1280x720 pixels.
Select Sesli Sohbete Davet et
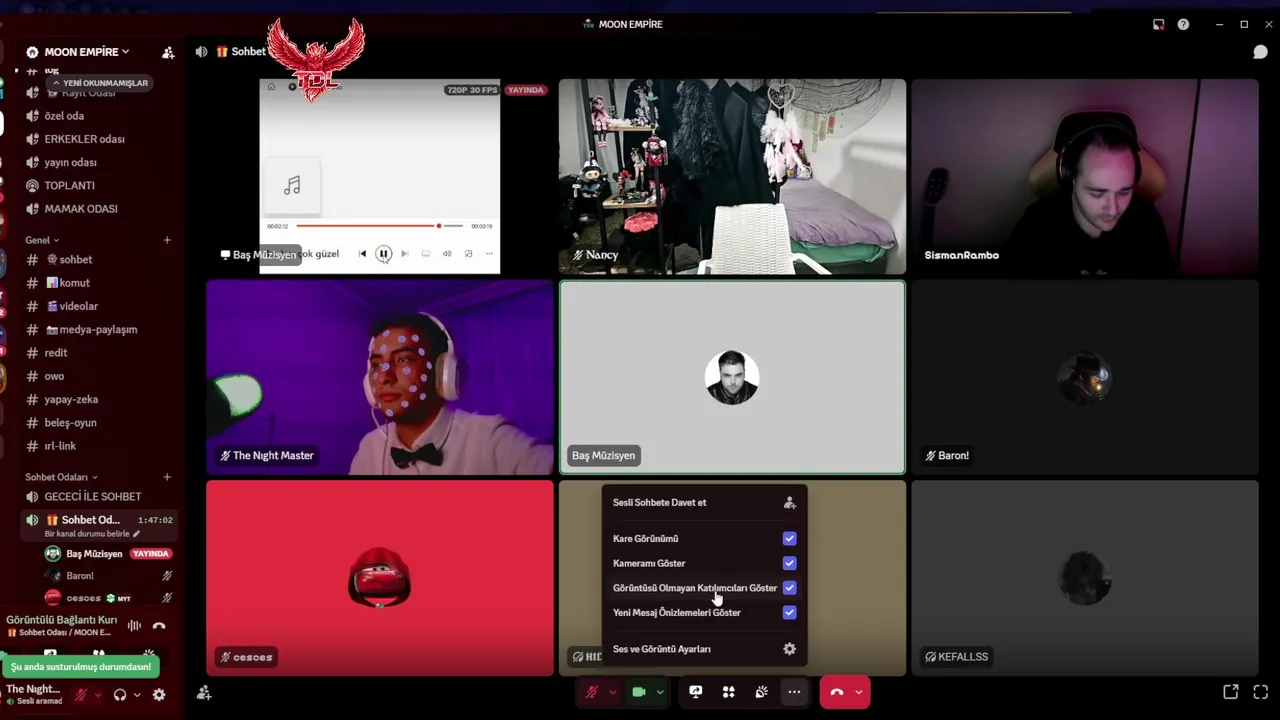pos(704,503)
